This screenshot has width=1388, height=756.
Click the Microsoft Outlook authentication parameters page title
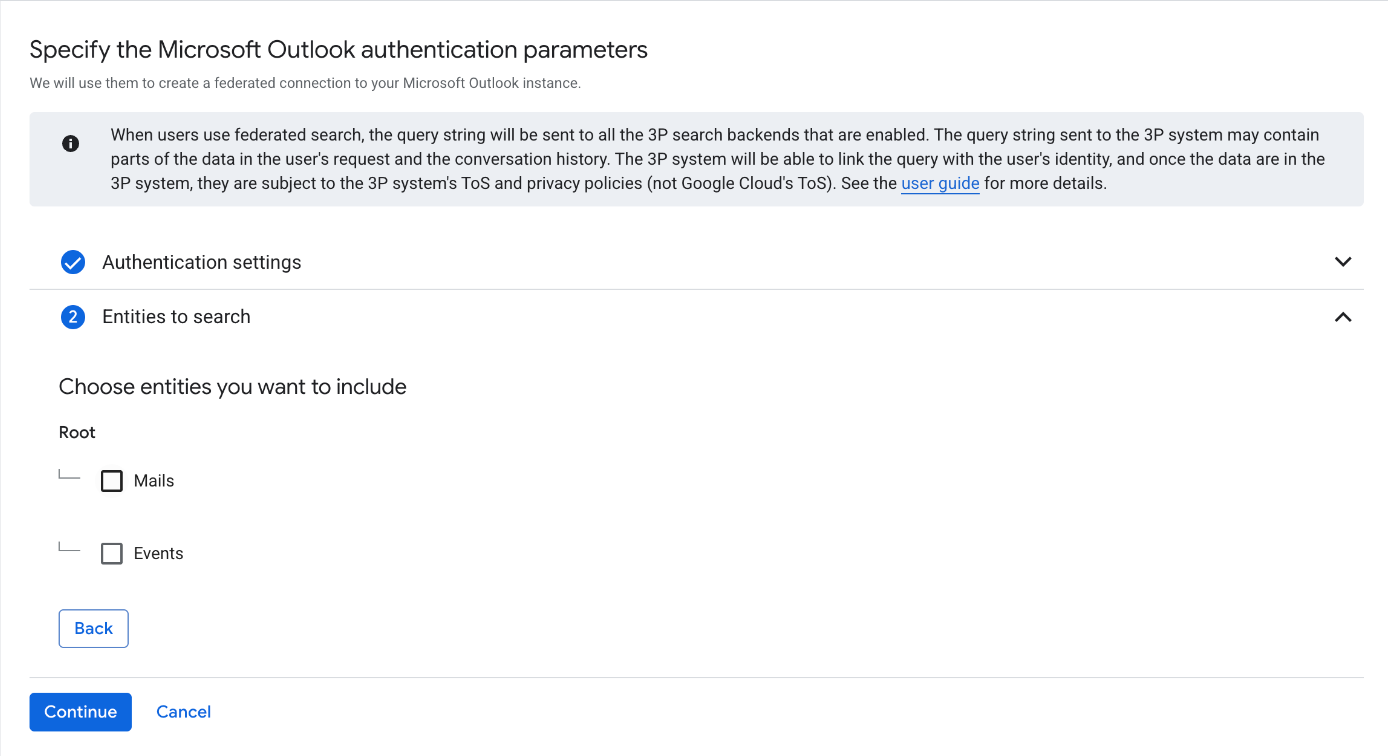[x=338, y=50]
